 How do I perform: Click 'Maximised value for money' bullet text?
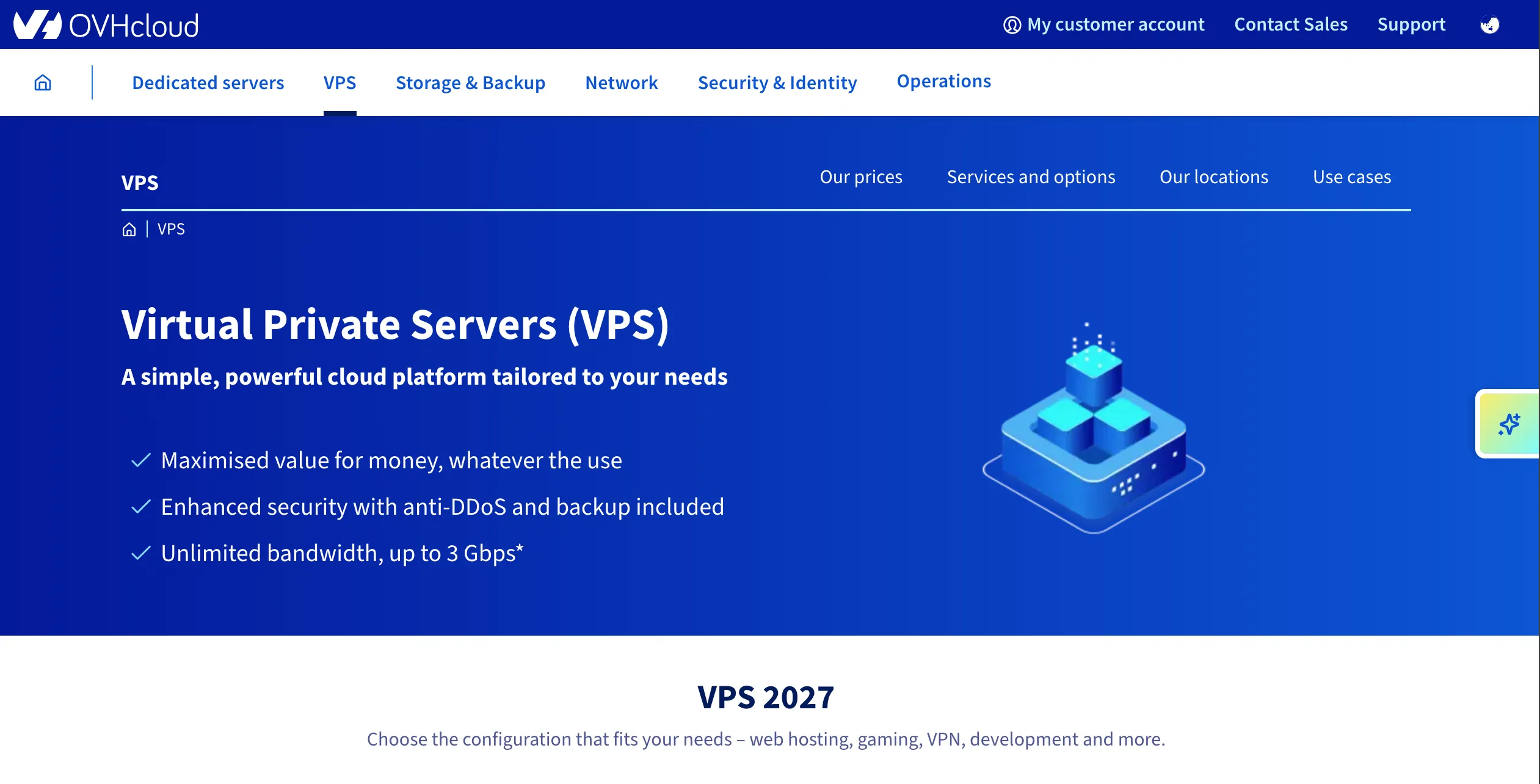(391, 460)
